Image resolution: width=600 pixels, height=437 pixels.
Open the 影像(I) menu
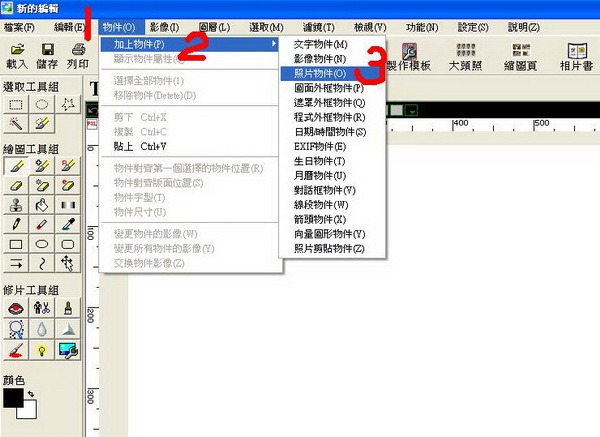(164, 28)
